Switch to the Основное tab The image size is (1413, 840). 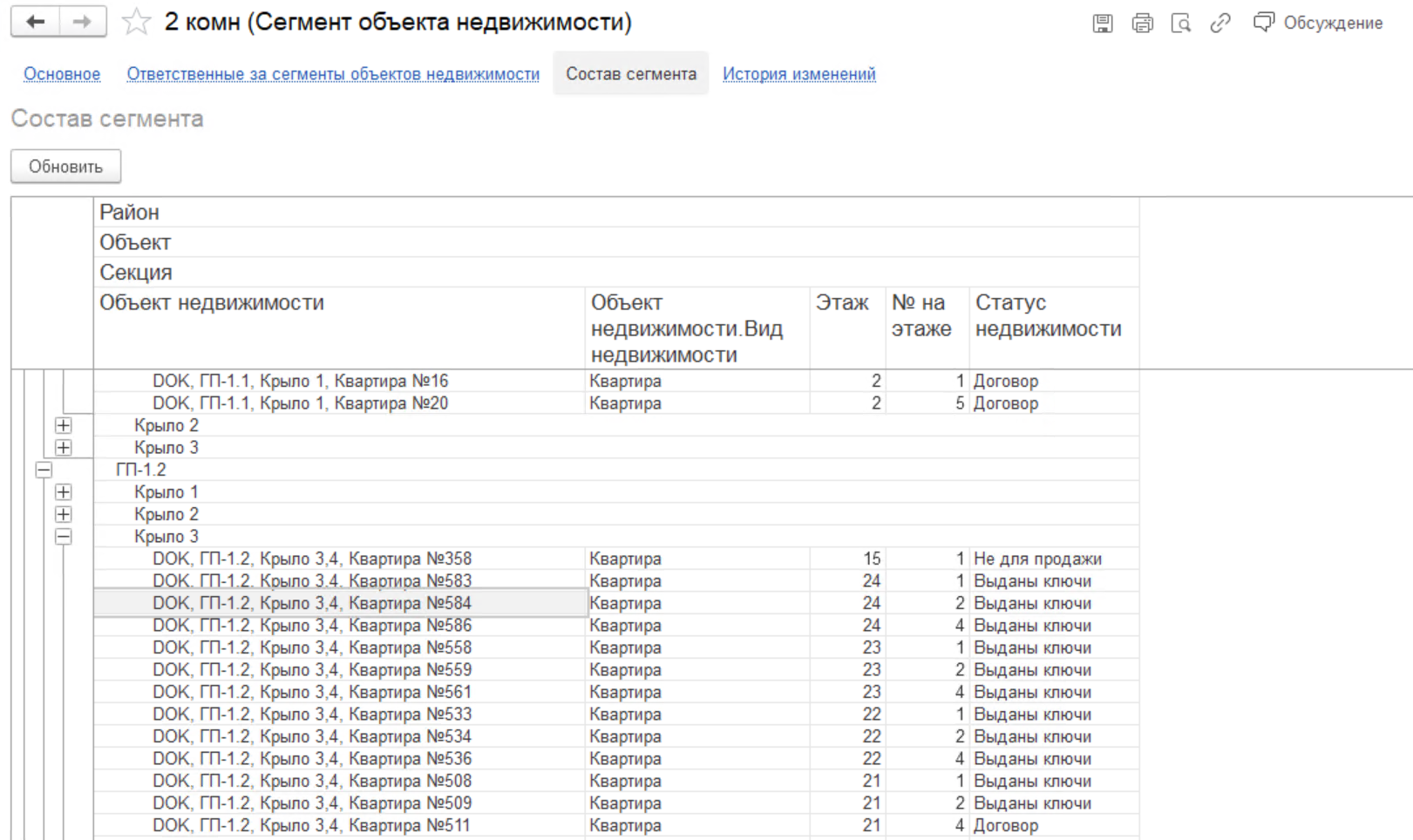point(62,74)
